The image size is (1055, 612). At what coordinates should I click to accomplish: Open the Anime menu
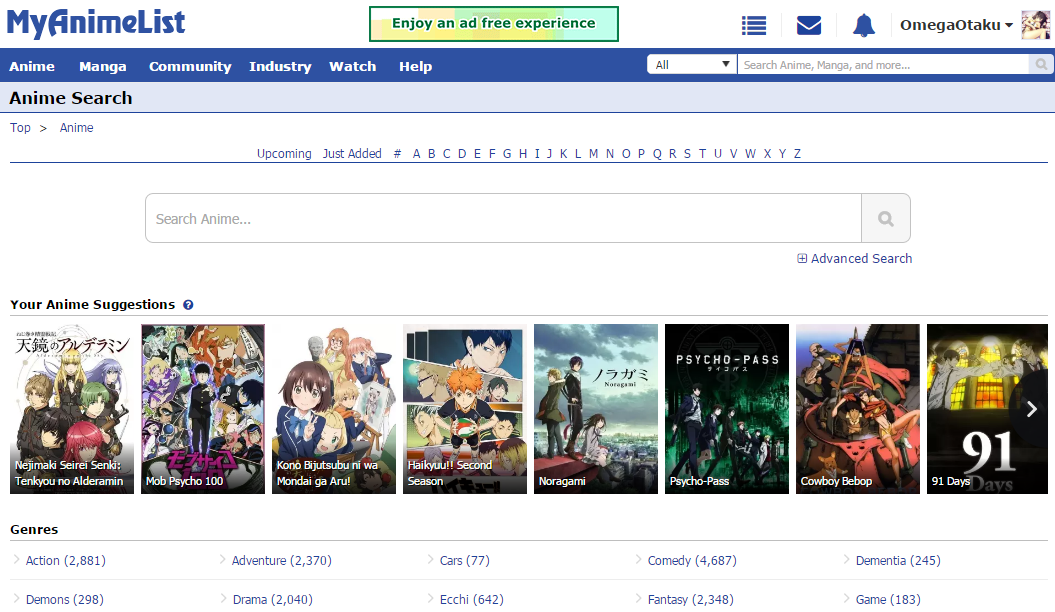coord(32,67)
